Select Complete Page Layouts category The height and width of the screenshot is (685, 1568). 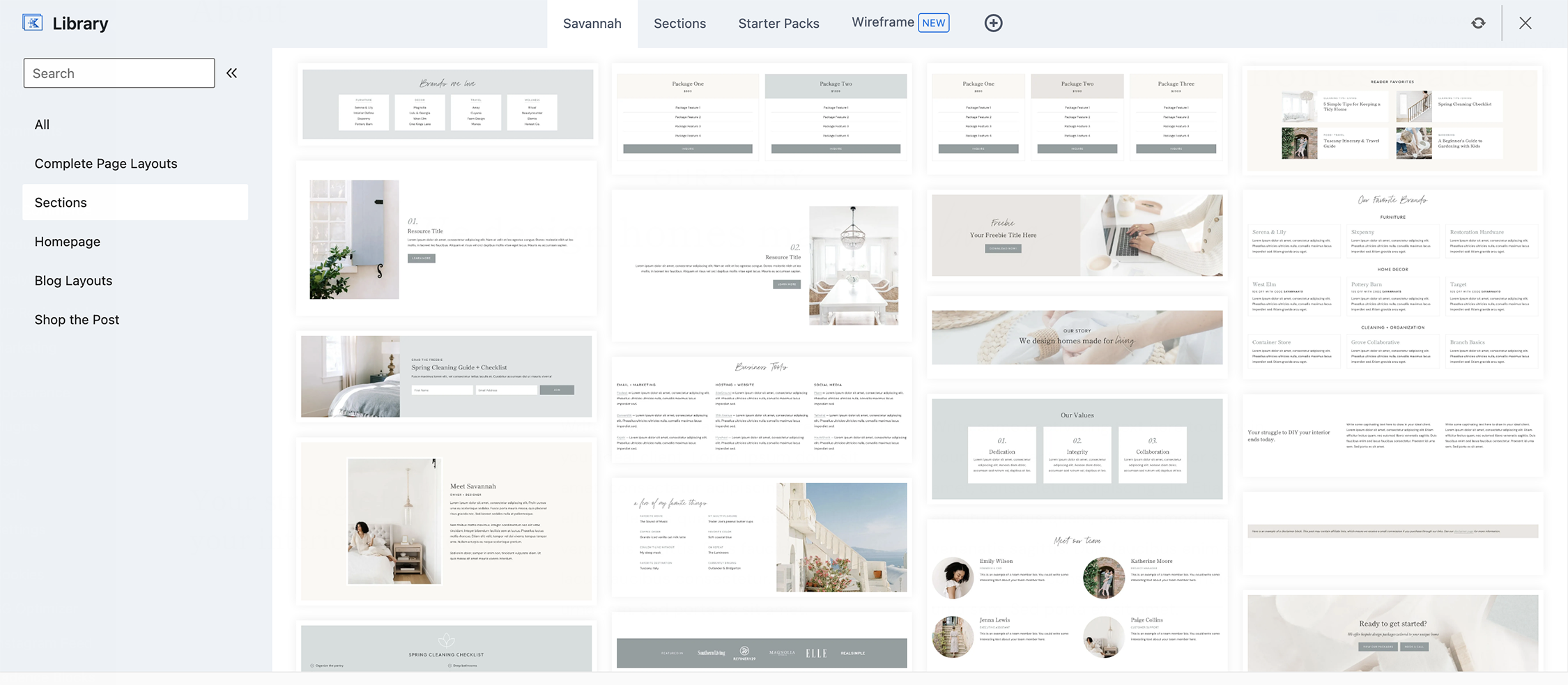tap(106, 164)
